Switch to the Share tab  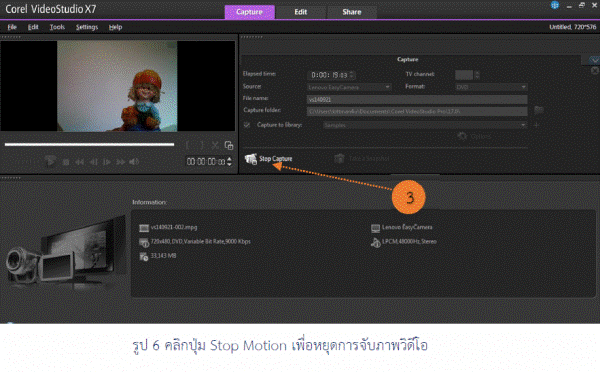tap(352, 12)
